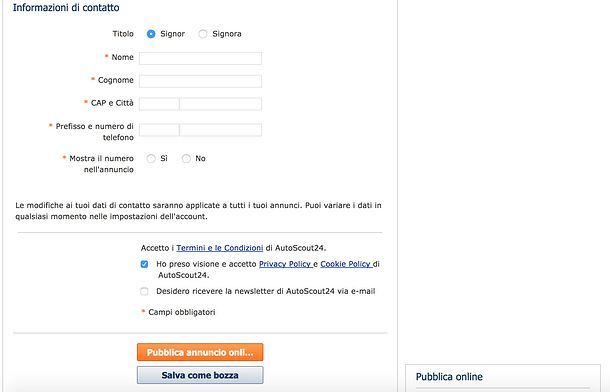Click the Informazioni di contatto heading
Screen dimensions: 610x392
click(x=66, y=7)
